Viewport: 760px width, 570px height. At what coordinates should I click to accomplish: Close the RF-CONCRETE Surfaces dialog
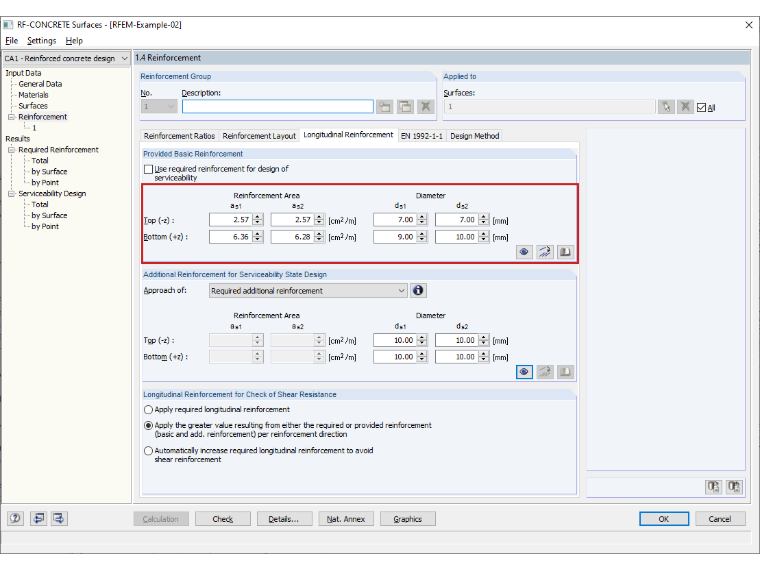coord(749,25)
